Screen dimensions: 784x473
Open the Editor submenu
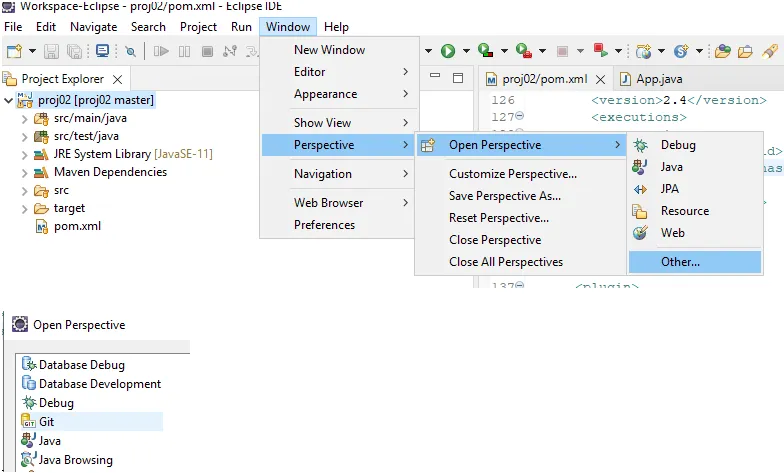[x=339, y=72]
